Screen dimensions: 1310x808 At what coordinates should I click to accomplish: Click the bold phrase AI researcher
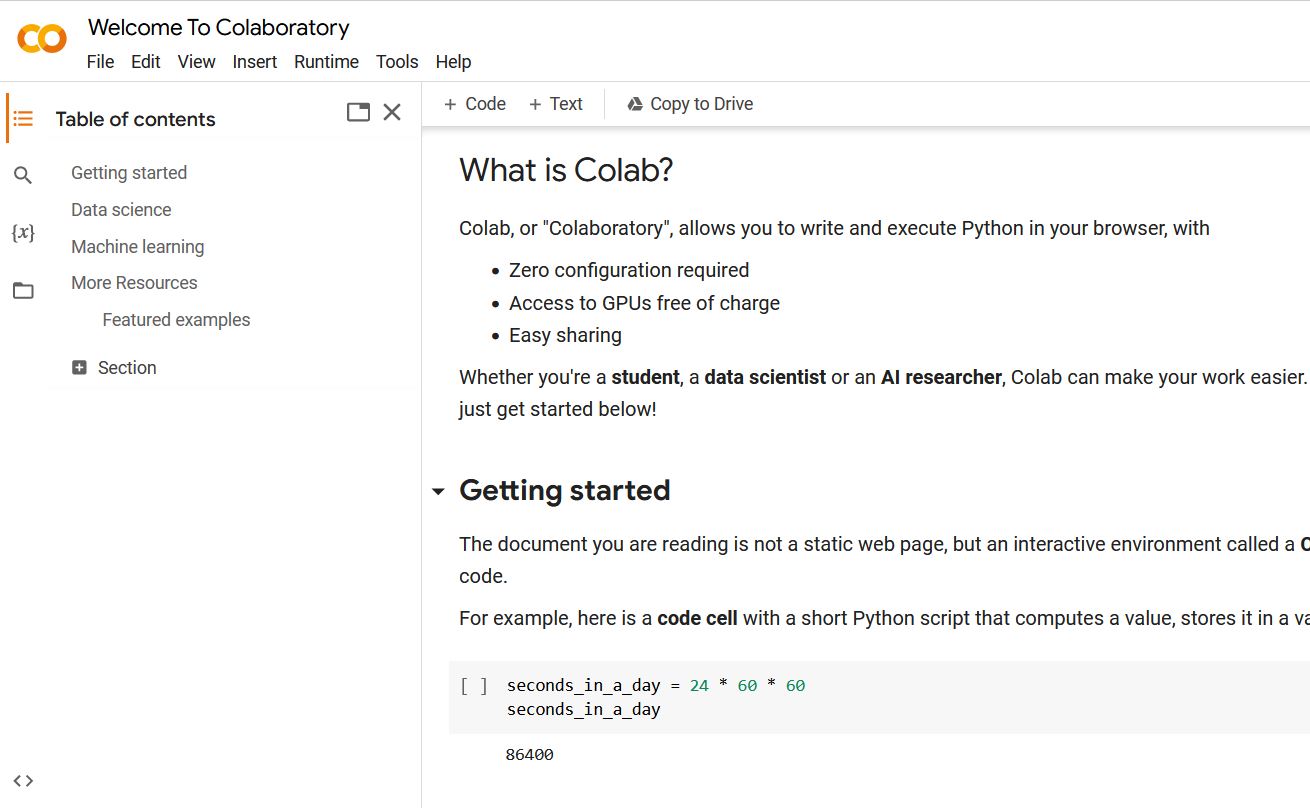941,378
